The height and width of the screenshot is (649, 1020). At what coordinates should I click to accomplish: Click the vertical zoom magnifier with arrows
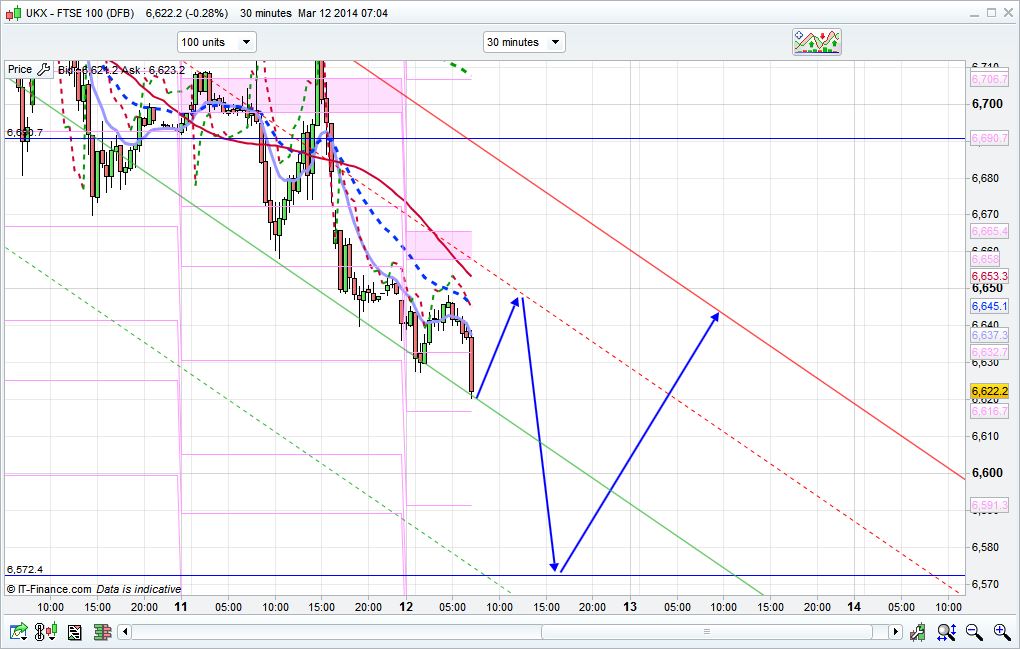[x=945, y=631]
